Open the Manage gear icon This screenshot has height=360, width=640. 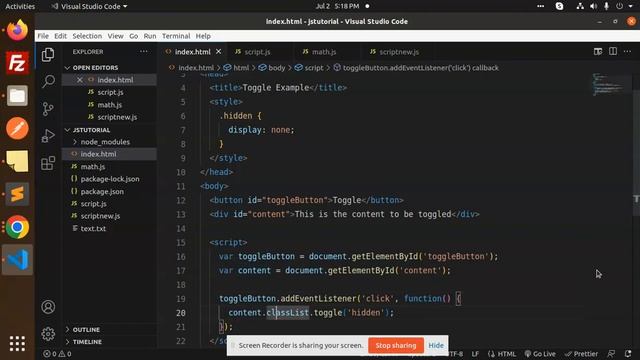pyautogui.click(x=48, y=334)
